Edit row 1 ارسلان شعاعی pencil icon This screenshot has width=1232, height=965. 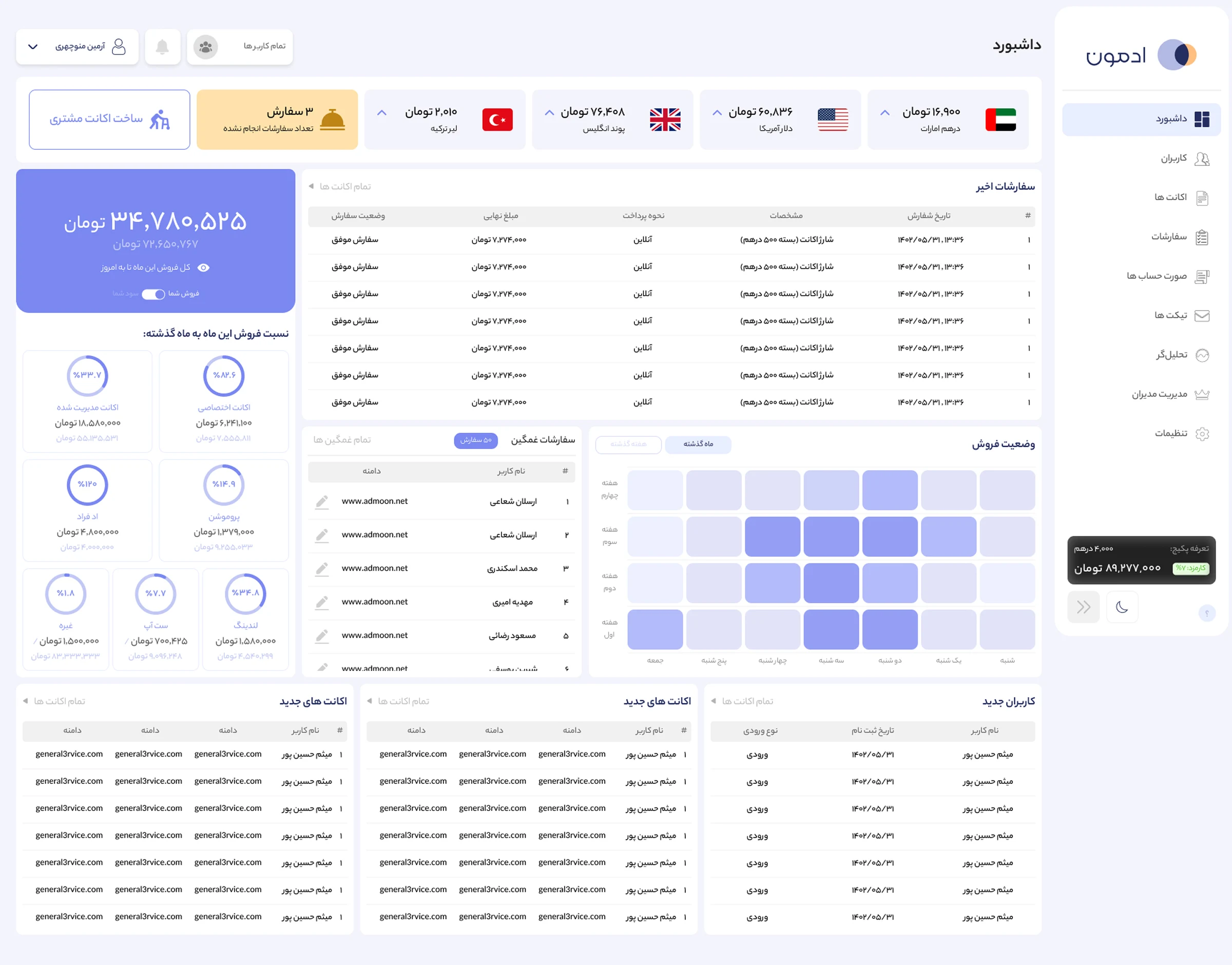(x=322, y=501)
